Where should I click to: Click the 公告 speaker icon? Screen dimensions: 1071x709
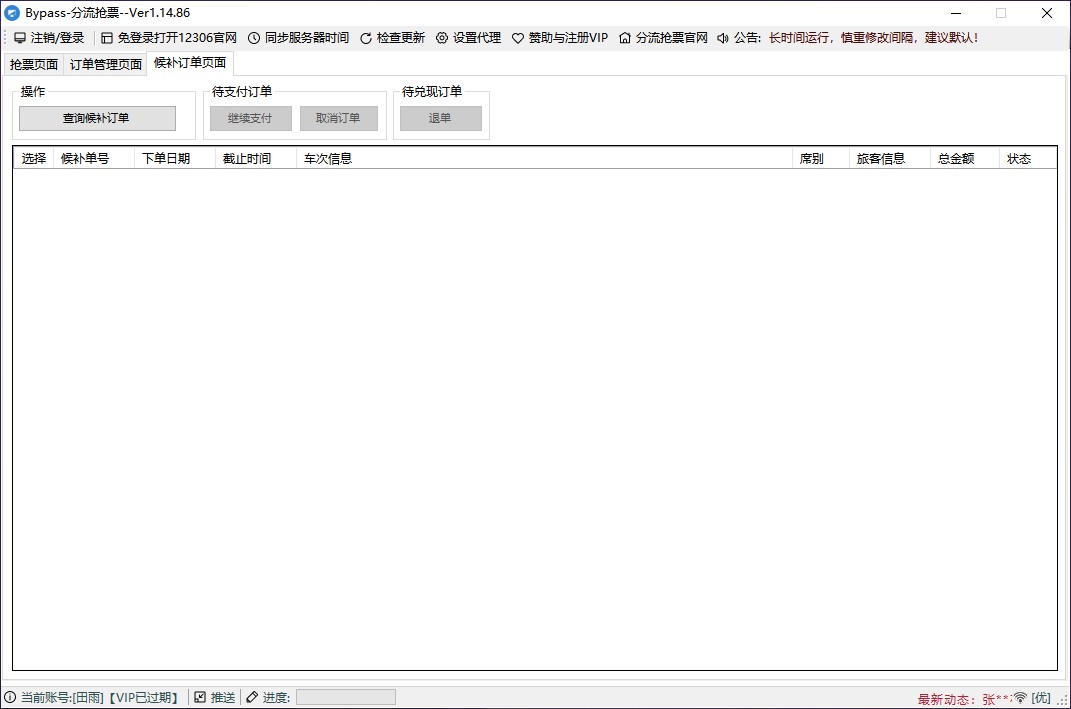tap(723, 38)
